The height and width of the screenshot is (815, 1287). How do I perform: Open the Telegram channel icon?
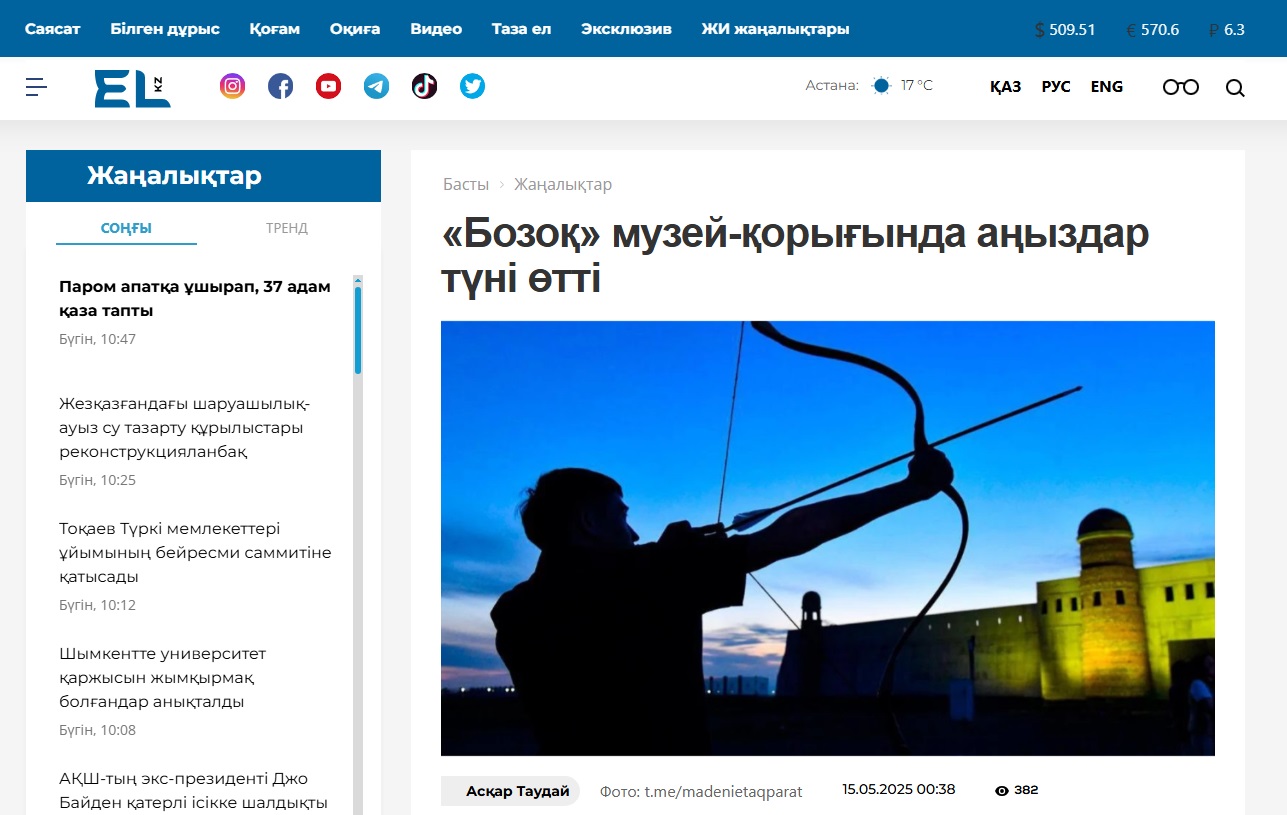click(377, 86)
